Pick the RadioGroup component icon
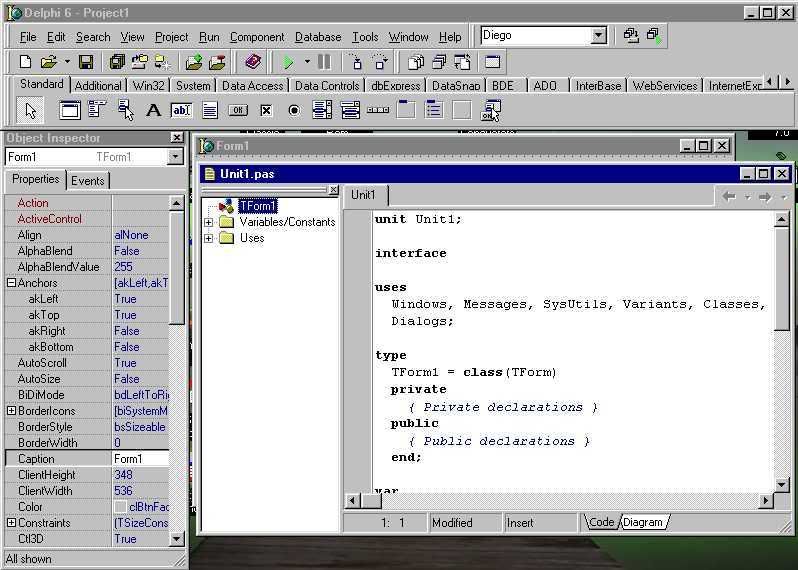Viewport: 798px width, 570px height. click(x=434, y=110)
